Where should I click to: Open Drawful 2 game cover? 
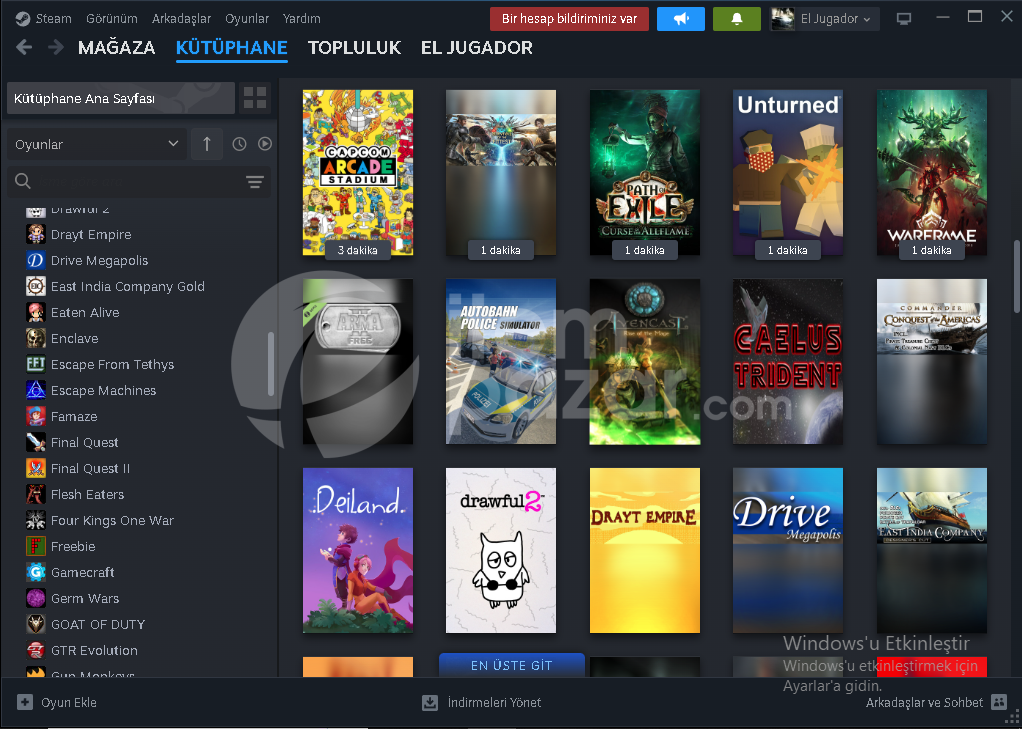point(501,550)
